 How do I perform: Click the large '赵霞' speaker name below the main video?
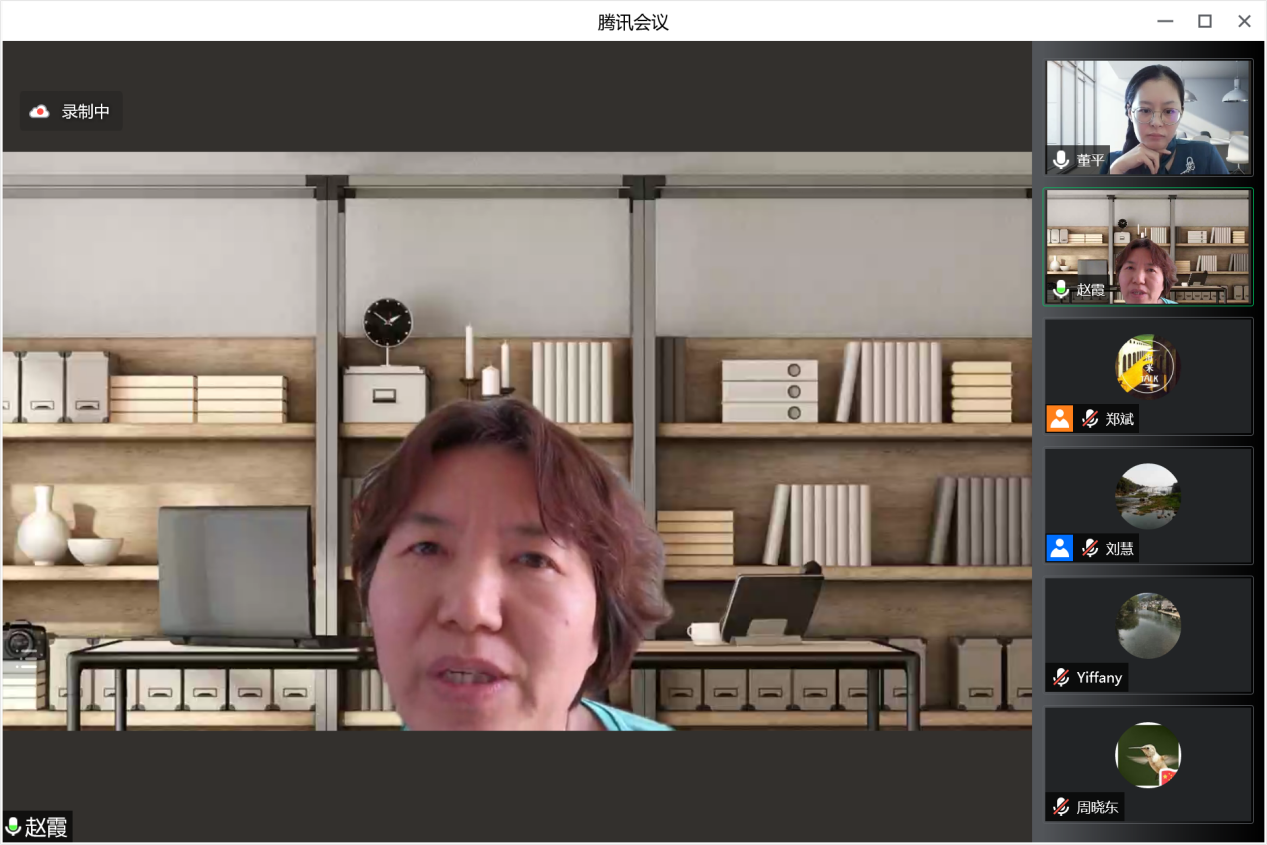(46, 827)
